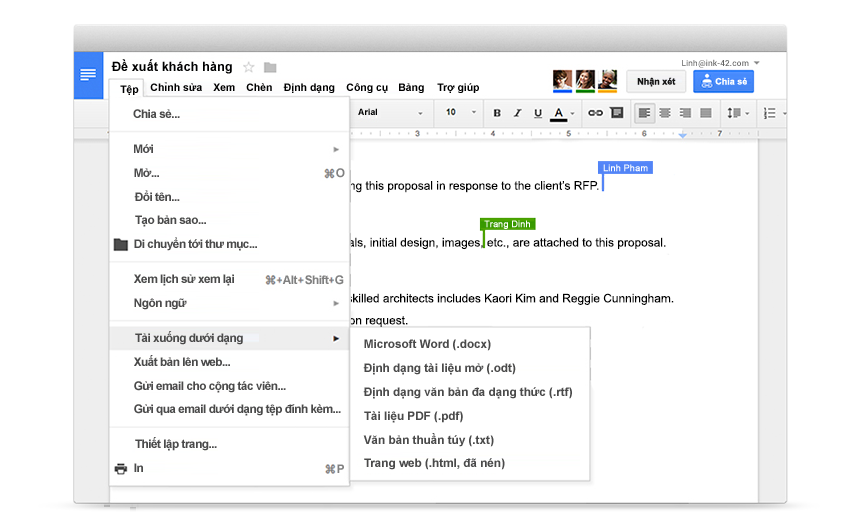853x532 pixels.
Task: Click the Nhận xét button
Action: (656, 82)
